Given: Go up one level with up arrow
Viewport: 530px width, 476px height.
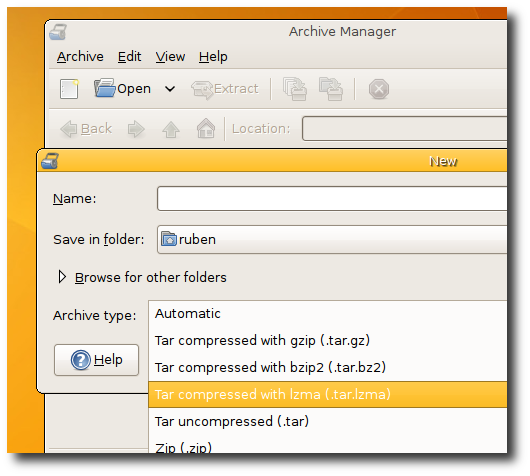Looking at the screenshot, I should (x=171, y=129).
